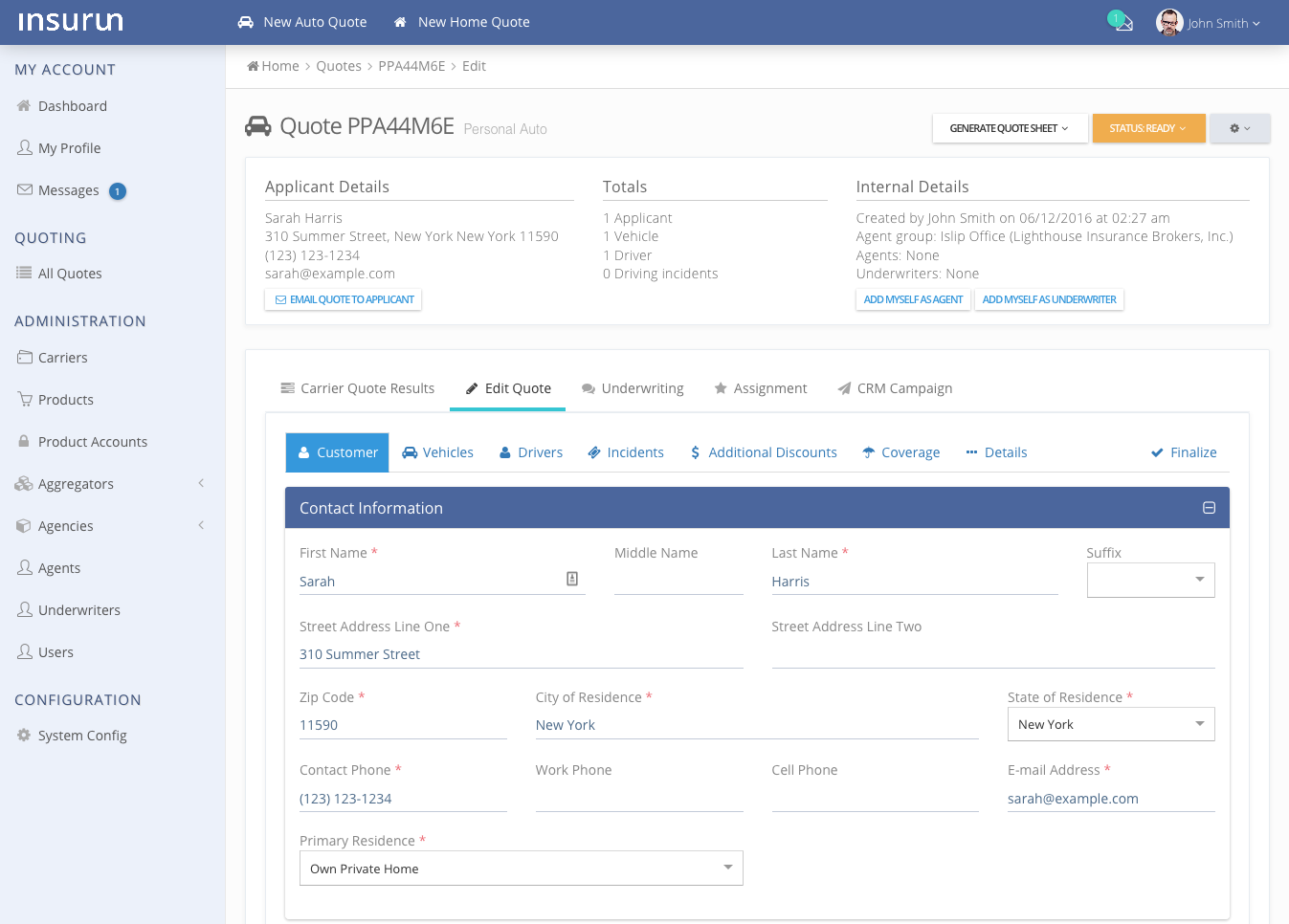The height and width of the screenshot is (924, 1289).
Task: Click the unread messages badge in sidebar
Action: pos(118,191)
